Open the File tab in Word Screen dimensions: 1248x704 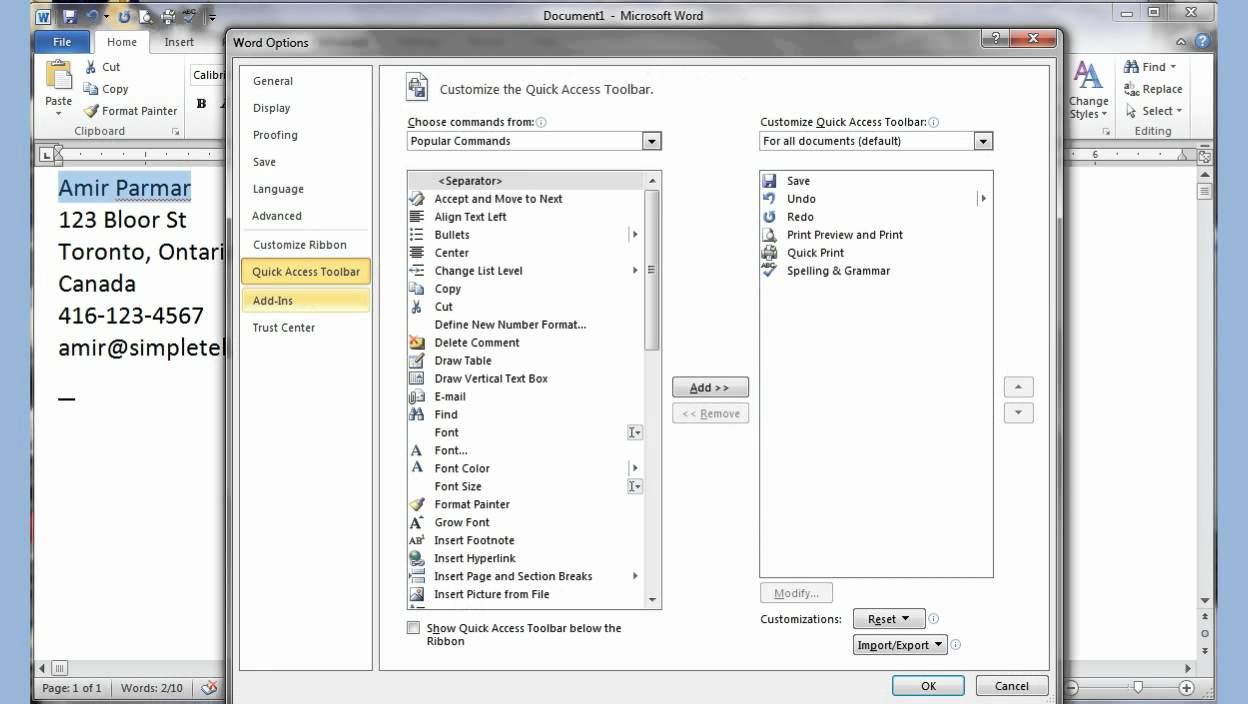(x=62, y=42)
